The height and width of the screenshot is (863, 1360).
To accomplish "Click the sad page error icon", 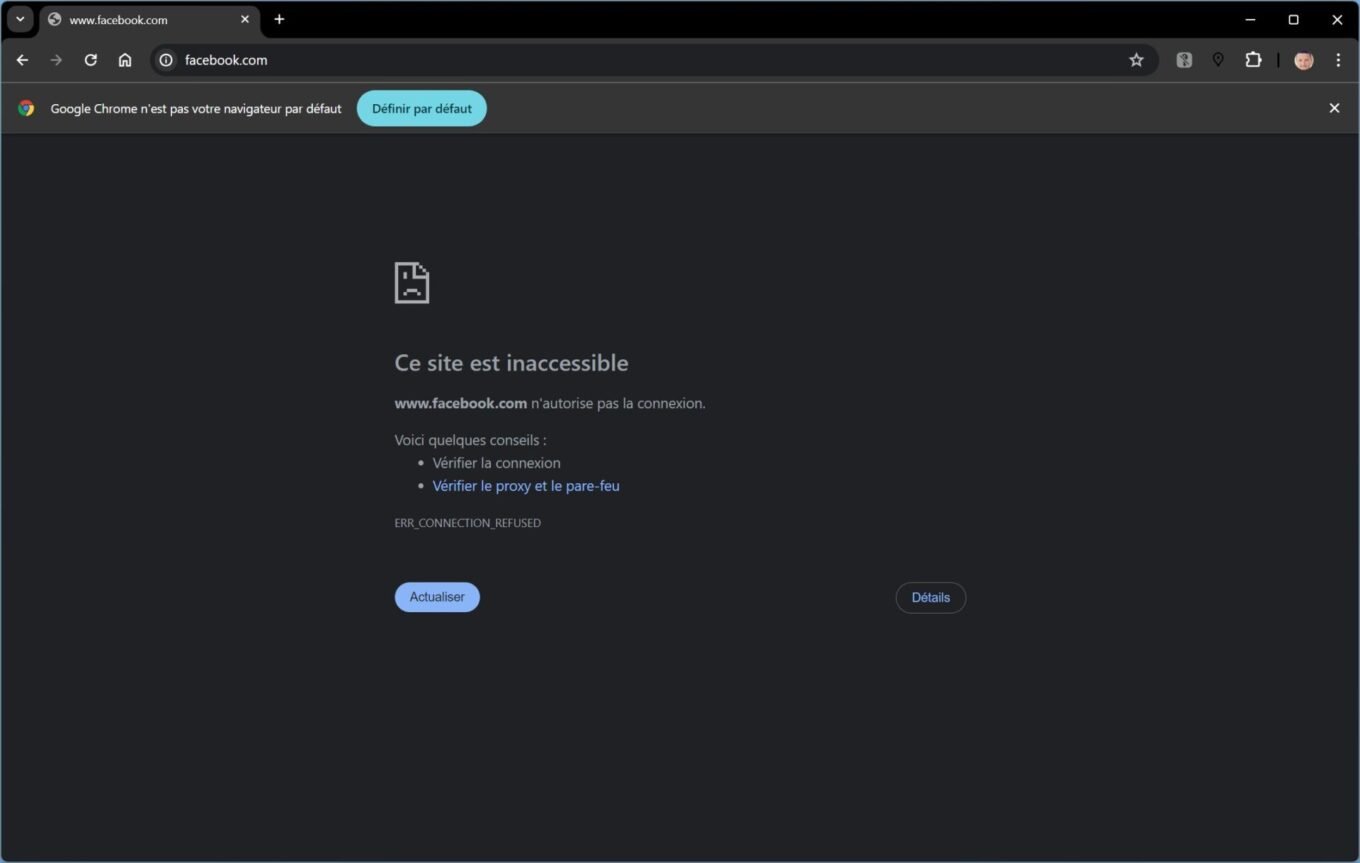I will point(412,283).
